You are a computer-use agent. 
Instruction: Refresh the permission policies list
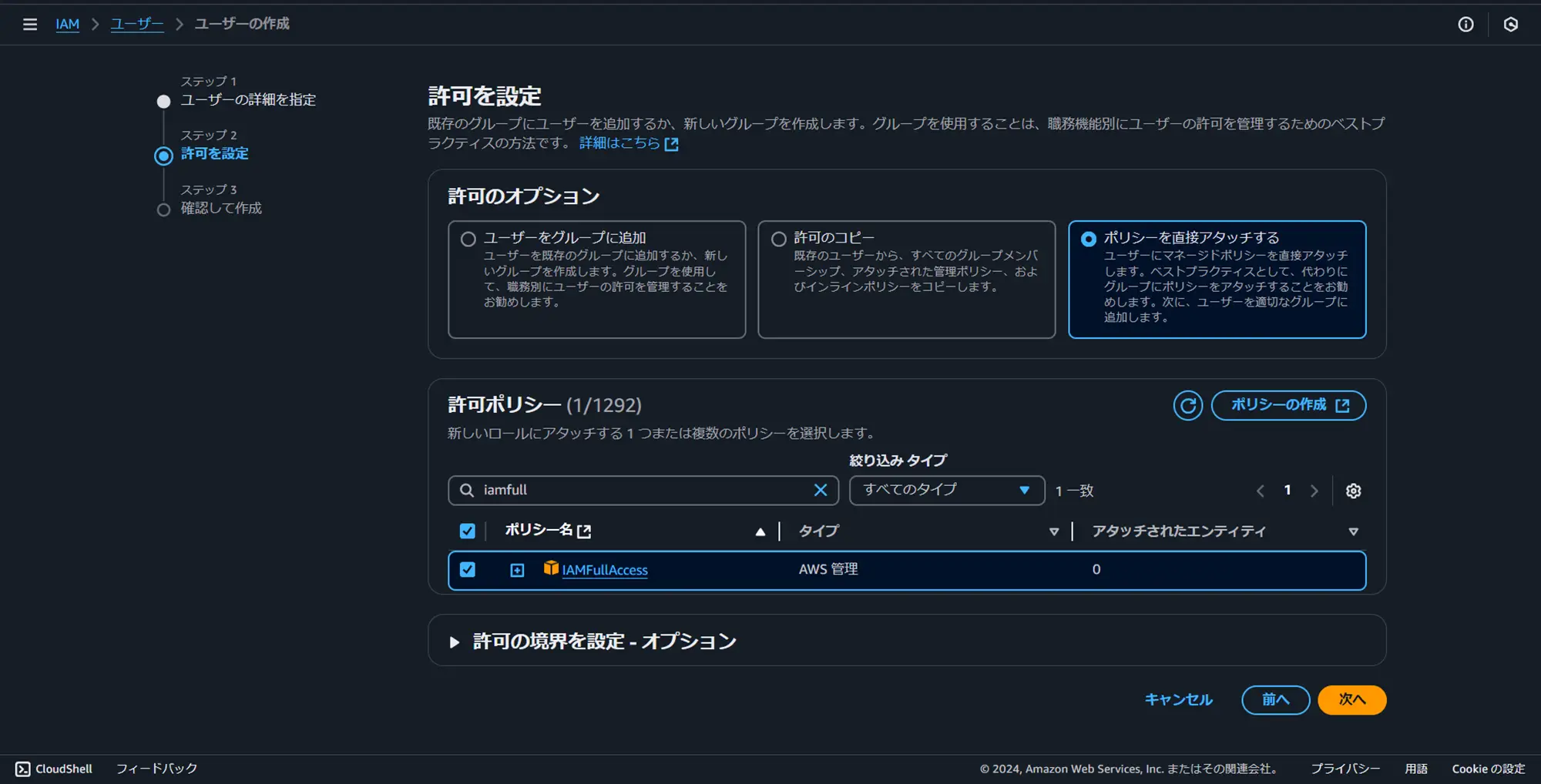[1187, 405]
